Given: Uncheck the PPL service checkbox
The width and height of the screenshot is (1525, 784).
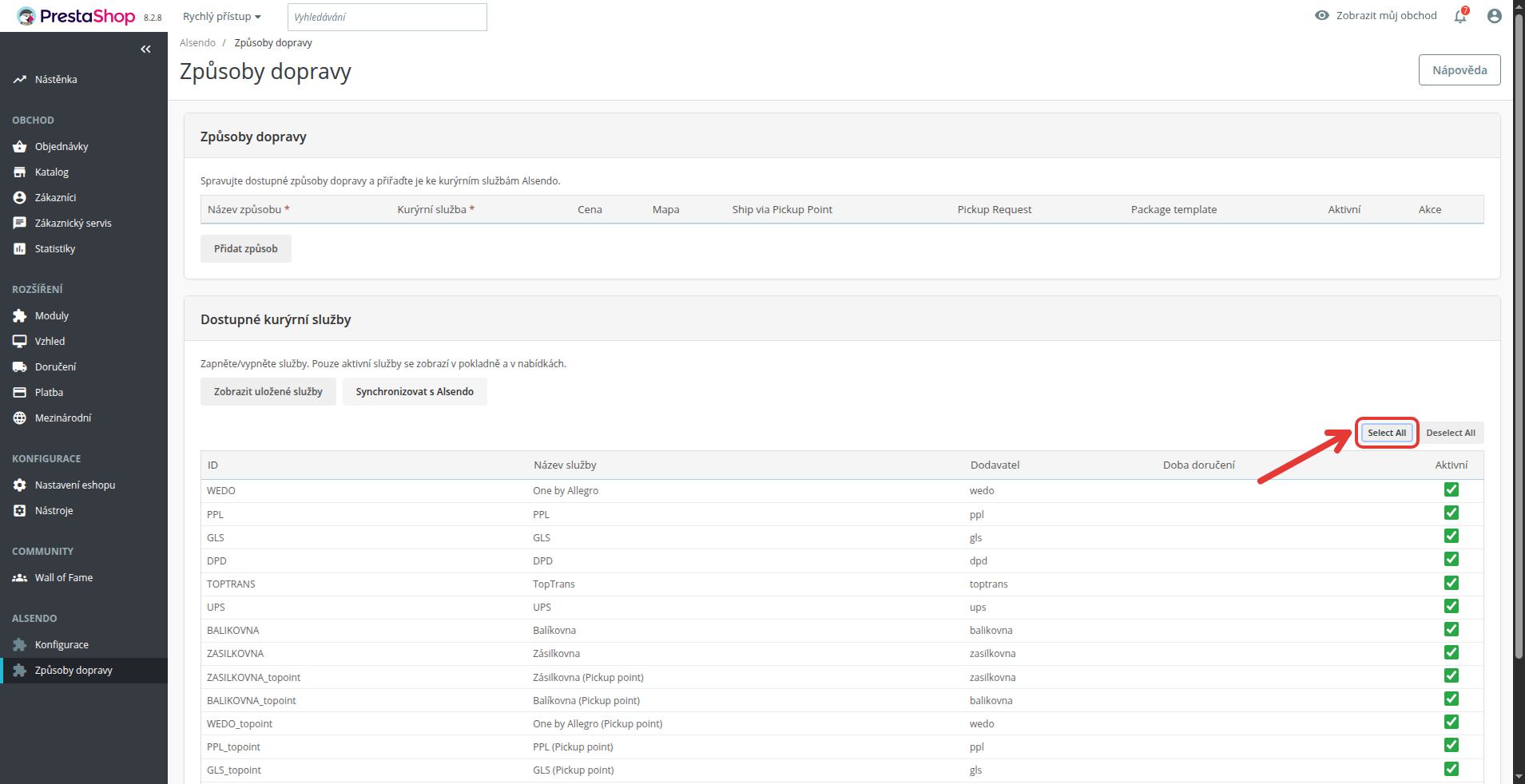Looking at the screenshot, I should click(x=1452, y=513).
